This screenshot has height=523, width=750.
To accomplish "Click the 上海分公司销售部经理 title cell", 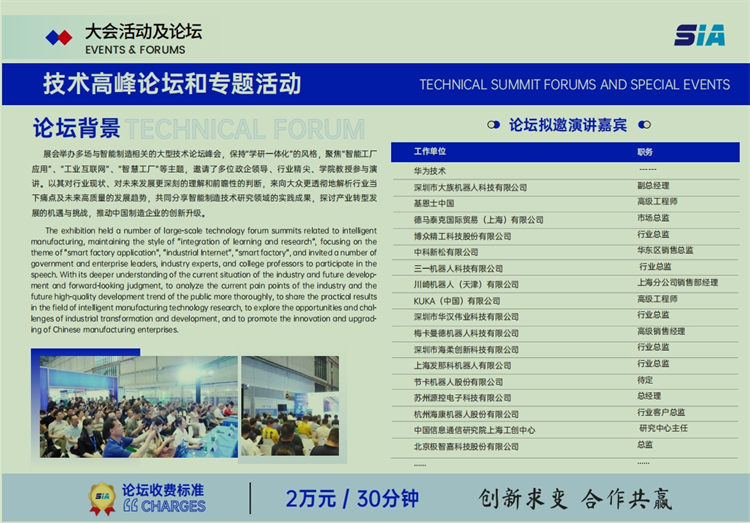I will [677, 282].
